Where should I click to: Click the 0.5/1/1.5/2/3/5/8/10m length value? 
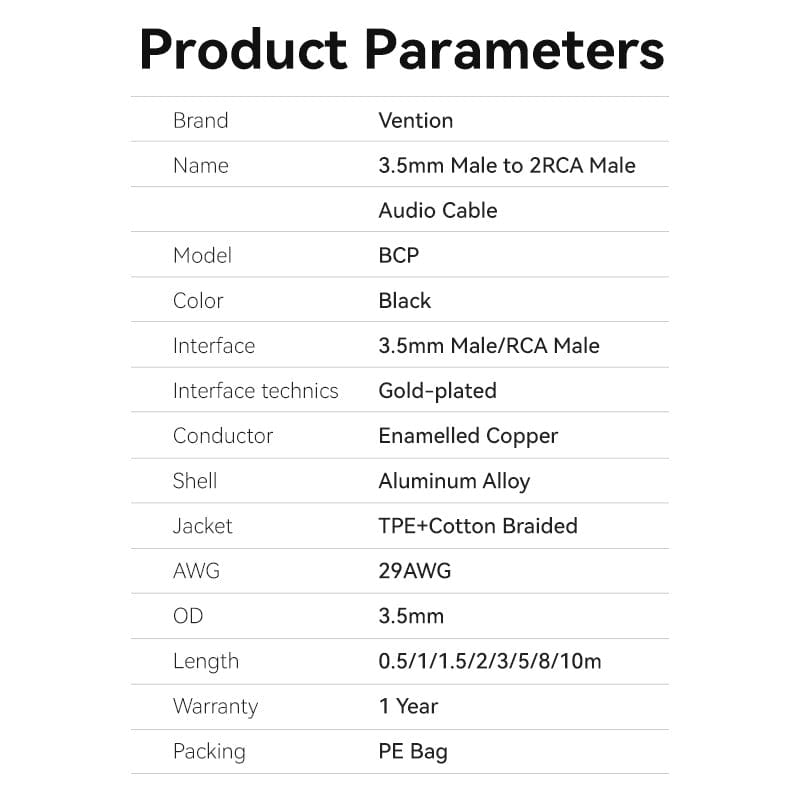point(489,661)
